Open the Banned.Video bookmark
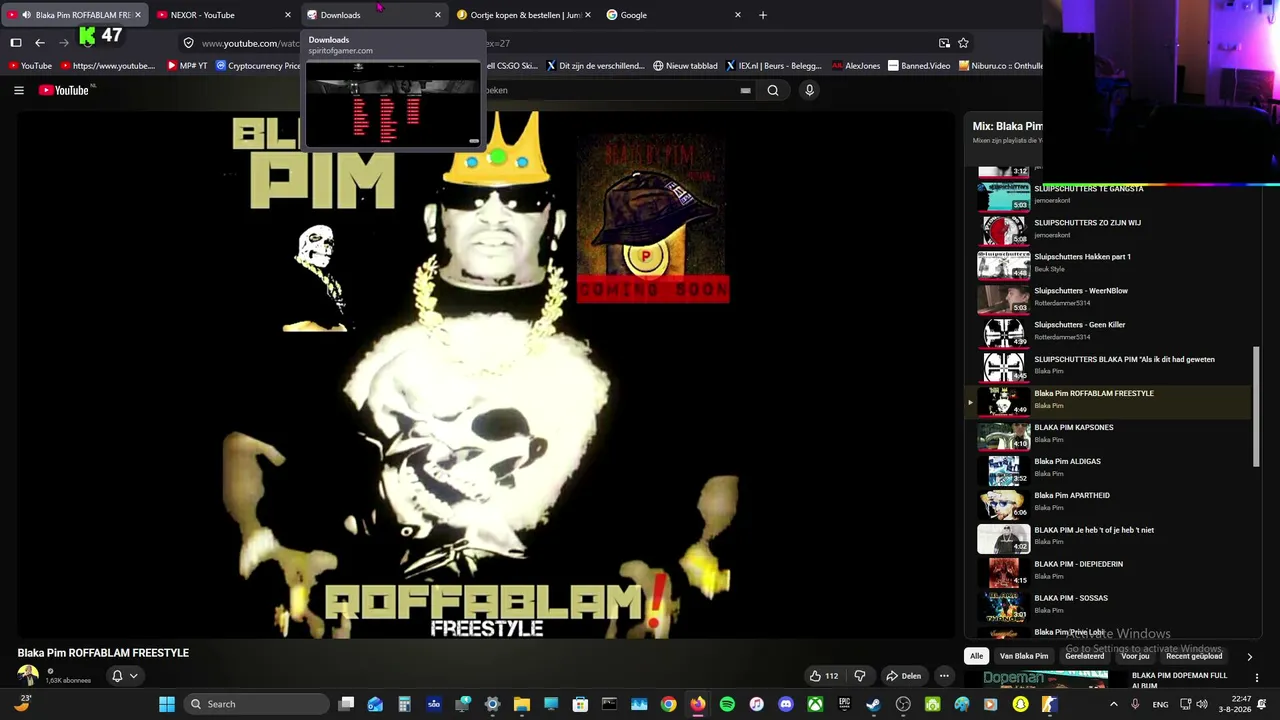The height and width of the screenshot is (720, 1280). [919, 66]
